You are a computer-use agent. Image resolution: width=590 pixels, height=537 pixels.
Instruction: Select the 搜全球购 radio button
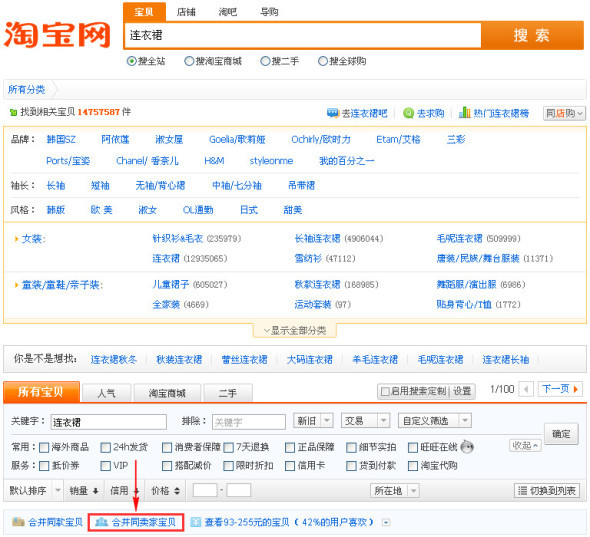coord(323,61)
